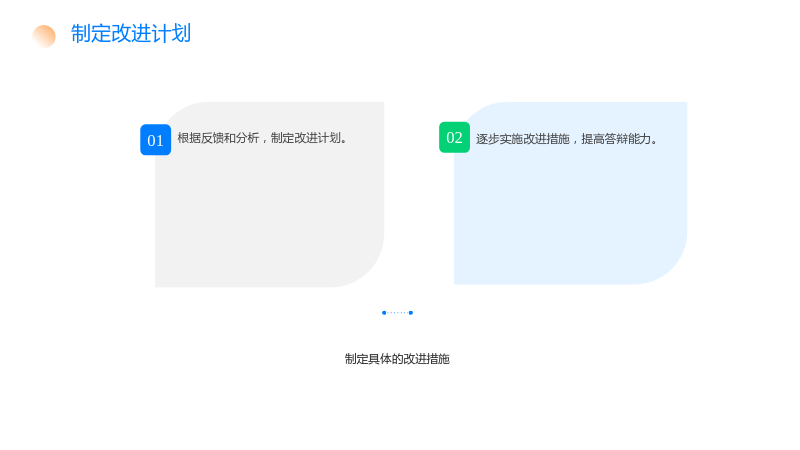Click the phrase 根据反馈和分析 in the gray card

pyautogui.click(x=218, y=138)
